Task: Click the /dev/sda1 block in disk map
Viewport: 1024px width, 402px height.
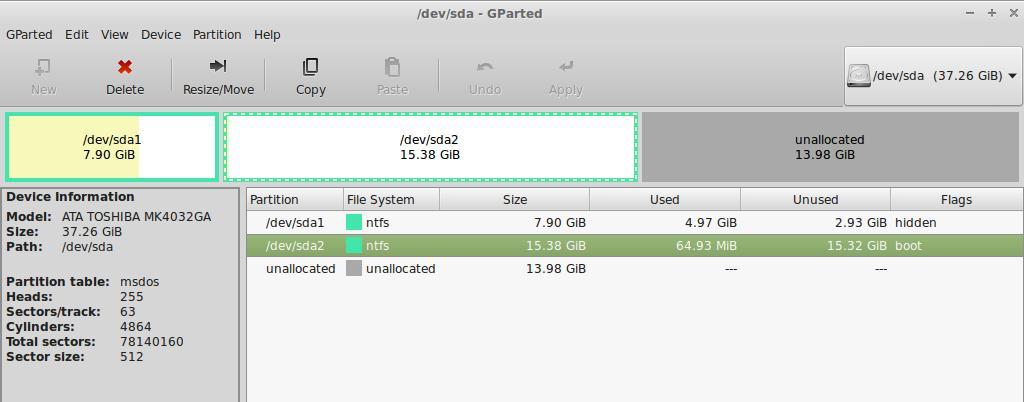Action: (x=111, y=147)
